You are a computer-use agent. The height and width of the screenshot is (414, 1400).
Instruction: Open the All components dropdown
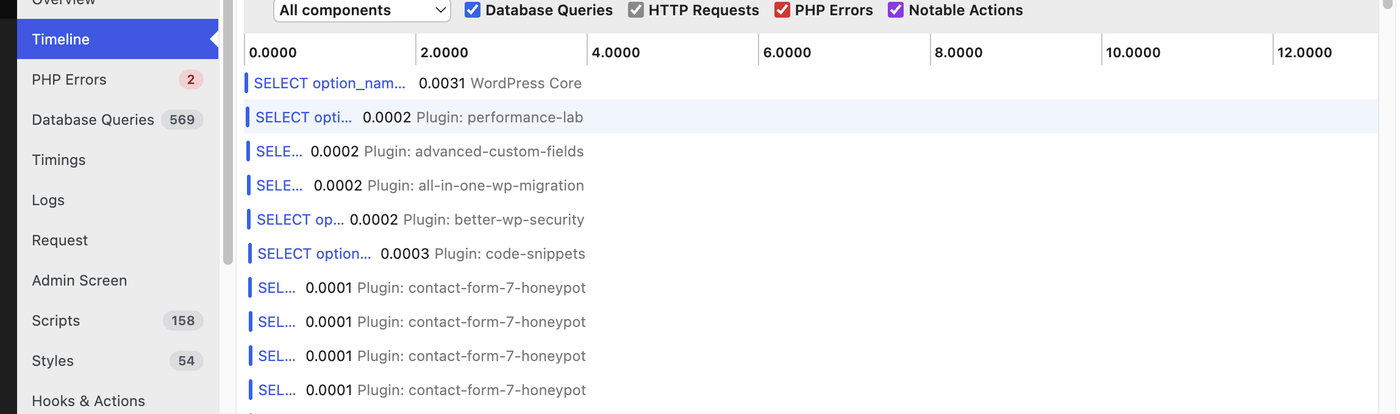[362, 10]
